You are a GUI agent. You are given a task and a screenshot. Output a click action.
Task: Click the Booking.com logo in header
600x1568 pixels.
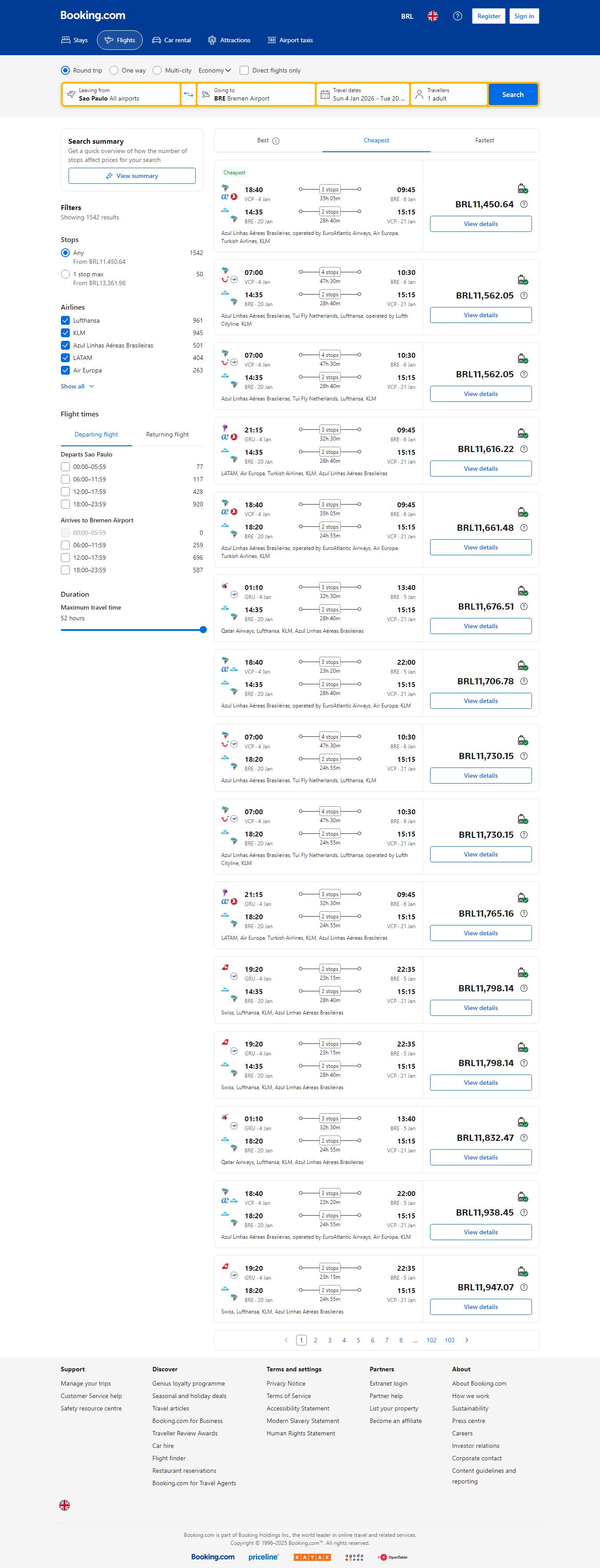click(x=93, y=16)
